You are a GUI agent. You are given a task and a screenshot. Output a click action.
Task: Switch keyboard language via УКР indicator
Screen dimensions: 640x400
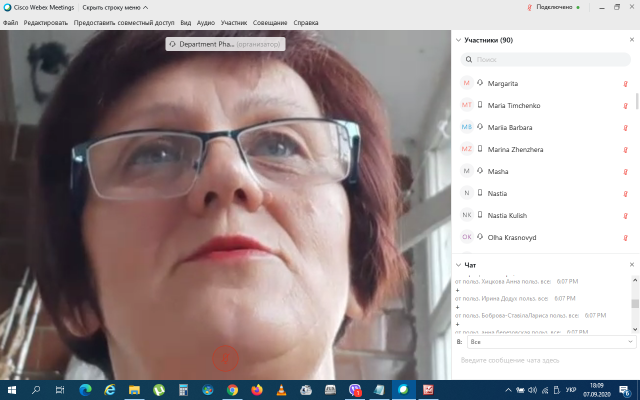pyautogui.click(x=571, y=390)
